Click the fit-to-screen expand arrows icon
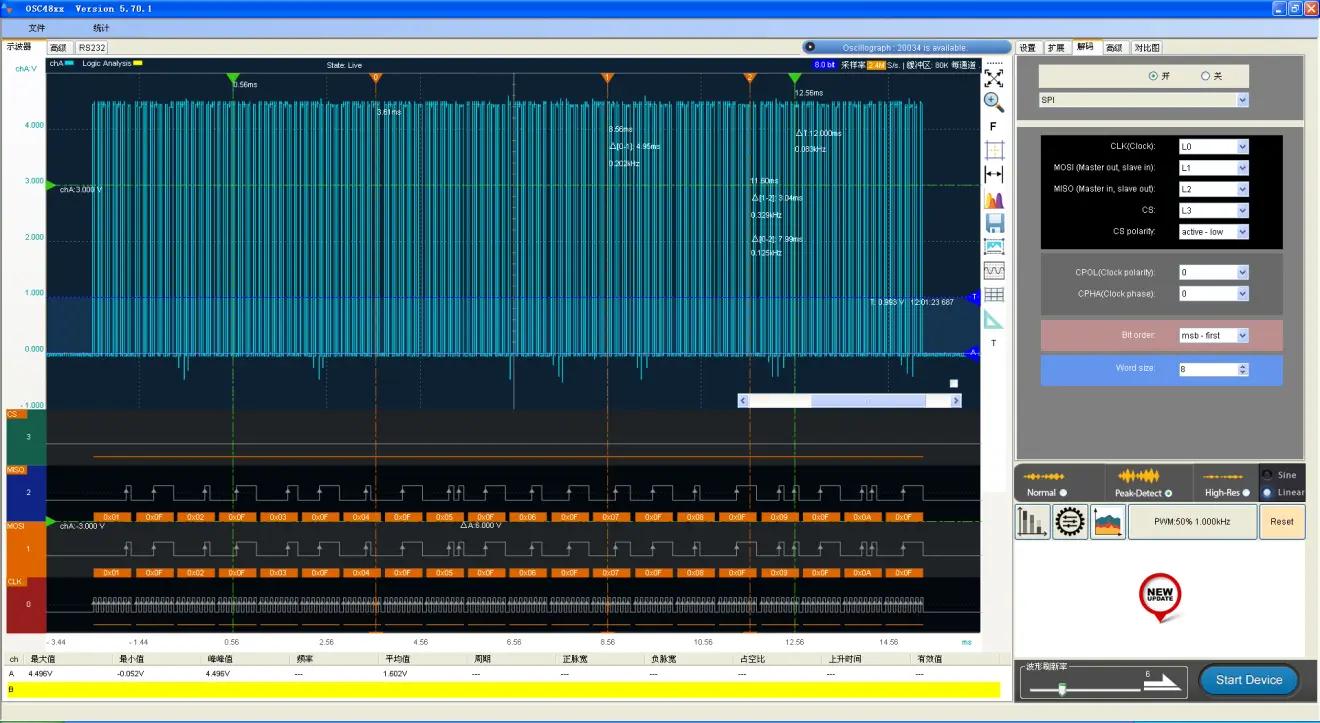This screenshot has width=1320, height=723. [994, 78]
